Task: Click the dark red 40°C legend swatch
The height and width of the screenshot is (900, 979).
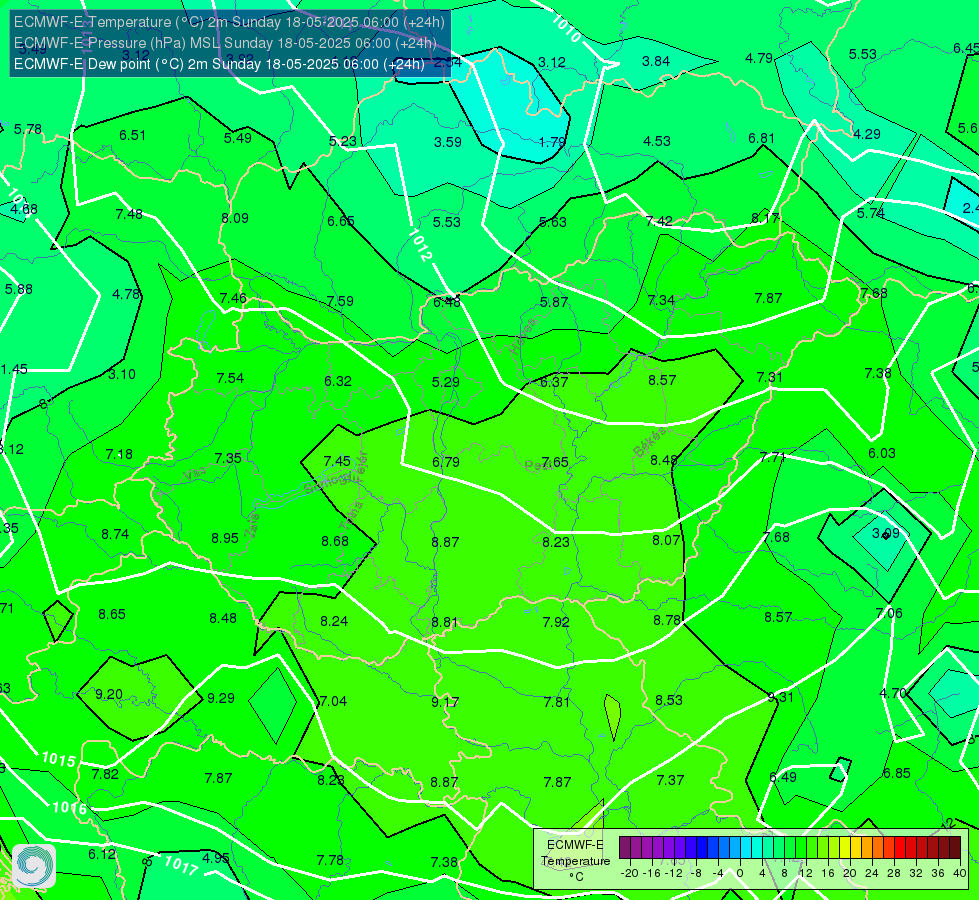Action: [x=955, y=848]
